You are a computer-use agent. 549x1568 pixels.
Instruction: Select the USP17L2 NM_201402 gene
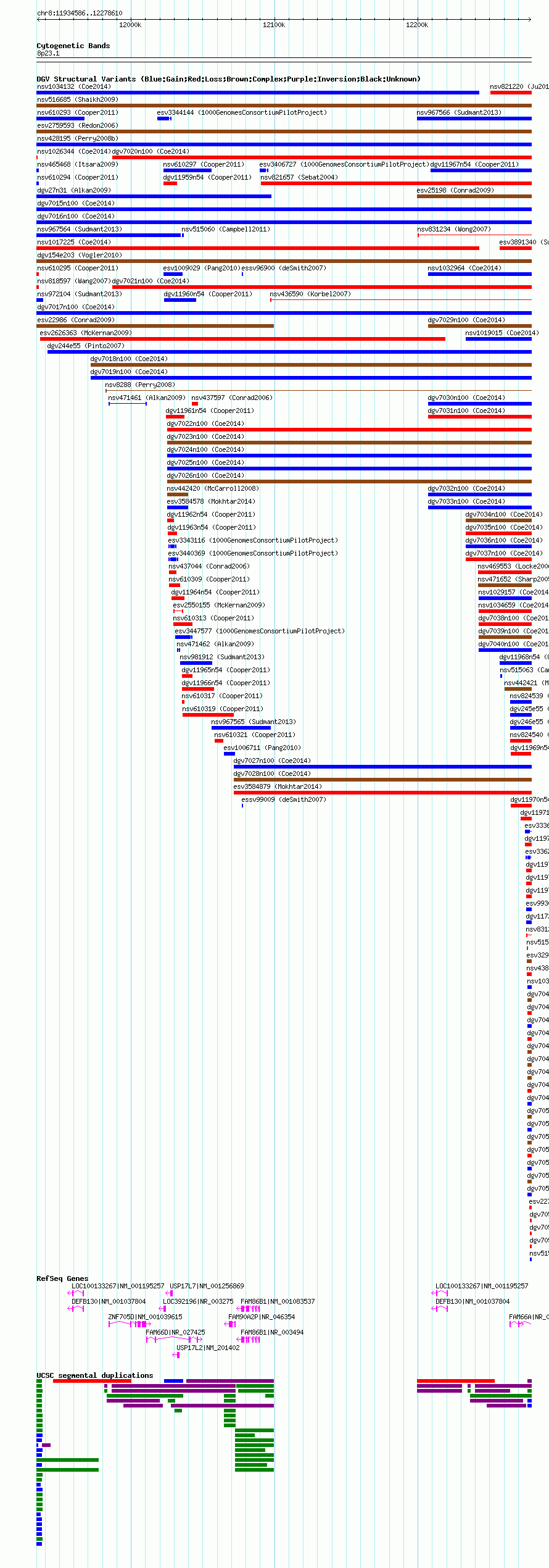pos(208,1348)
